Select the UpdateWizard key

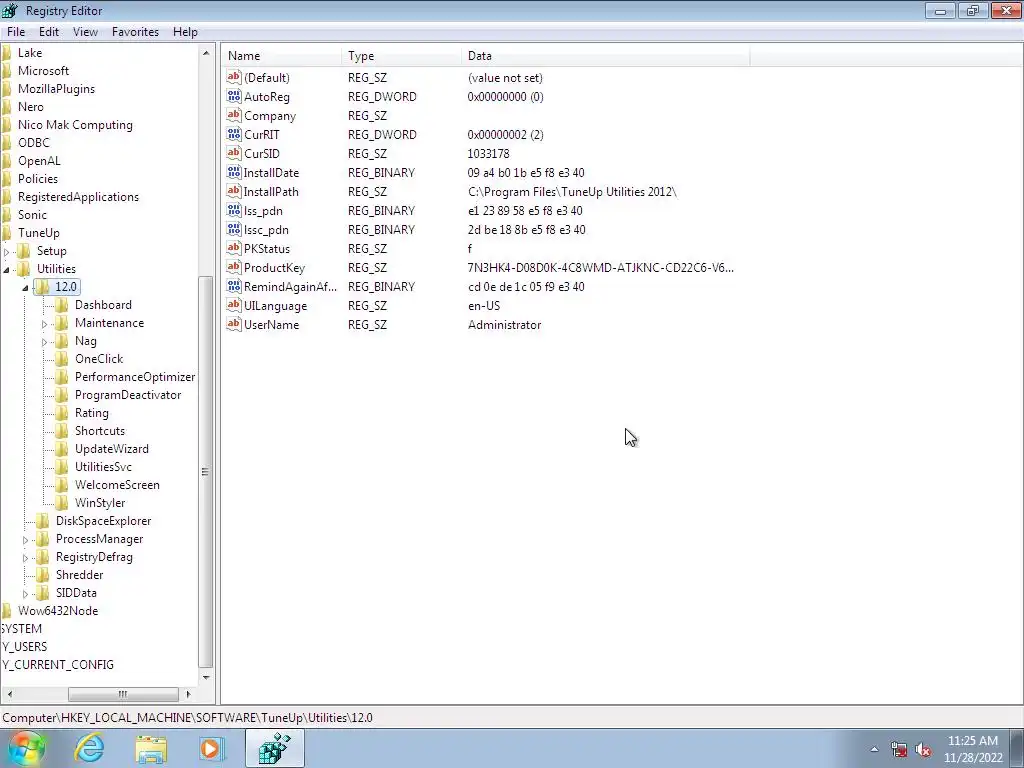[112, 449]
